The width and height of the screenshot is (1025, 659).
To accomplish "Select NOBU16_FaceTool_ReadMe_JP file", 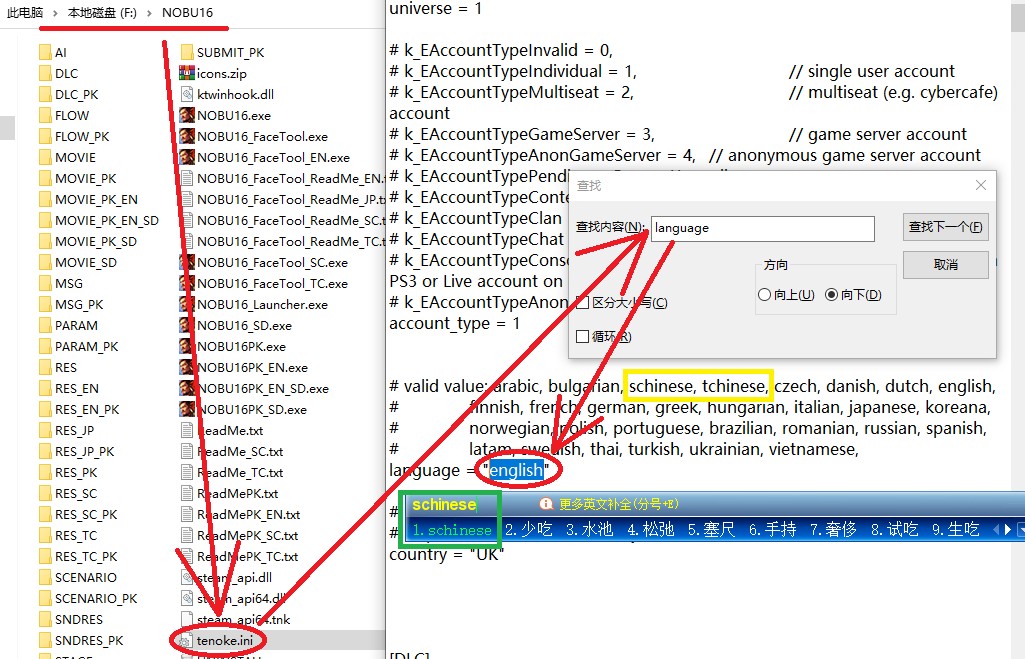I will (x=282, y=199).
